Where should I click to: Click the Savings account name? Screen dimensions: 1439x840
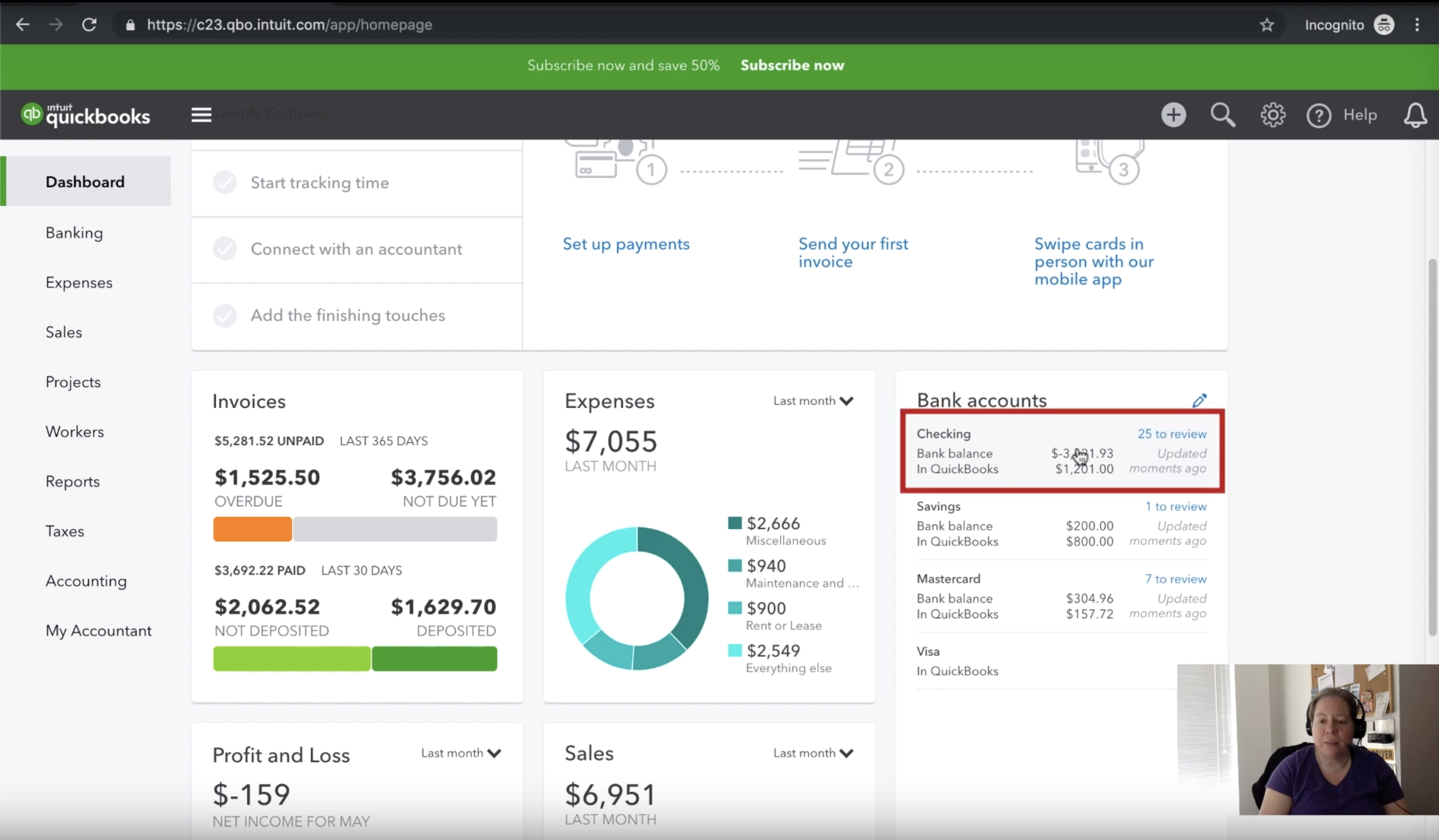(938, 507)
